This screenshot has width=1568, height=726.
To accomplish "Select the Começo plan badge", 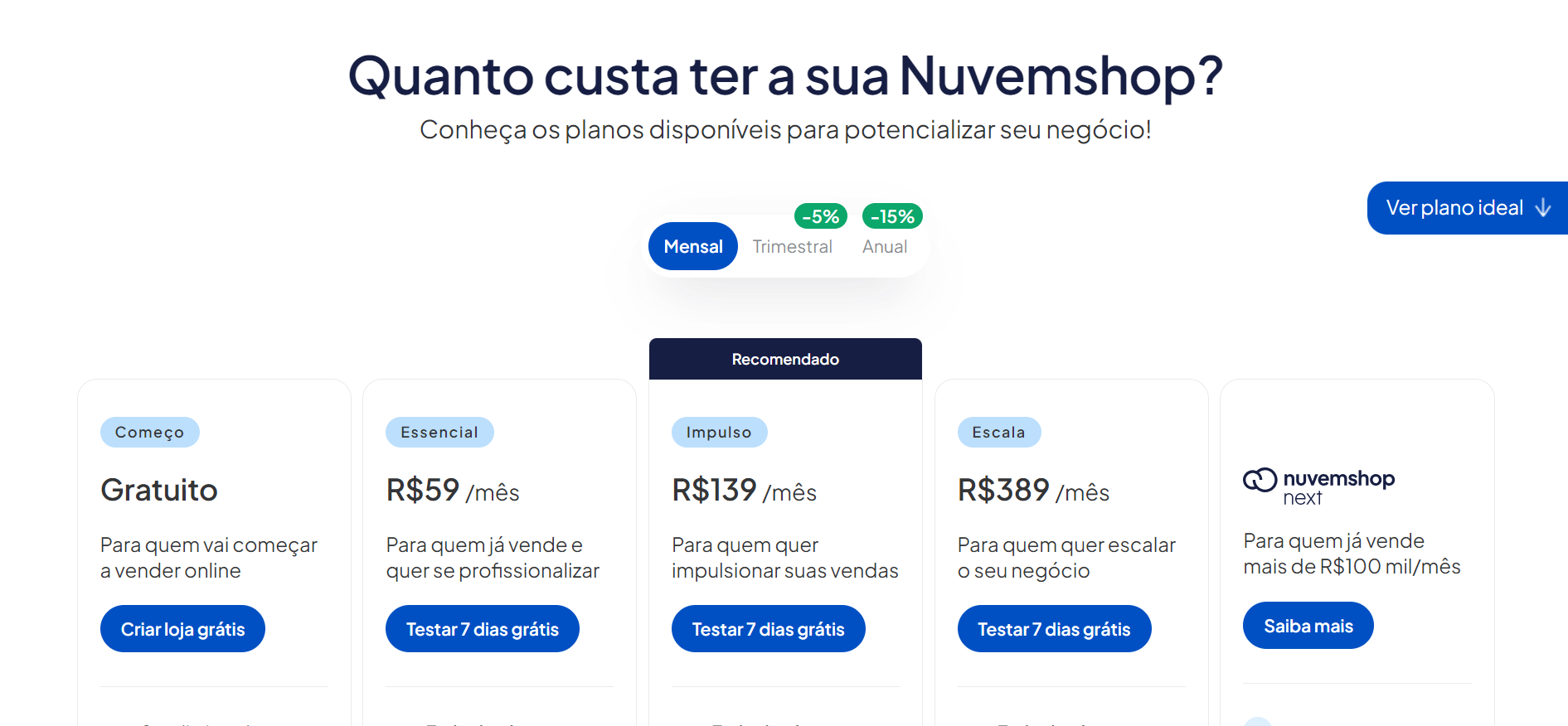I will [x=149, y=432].
